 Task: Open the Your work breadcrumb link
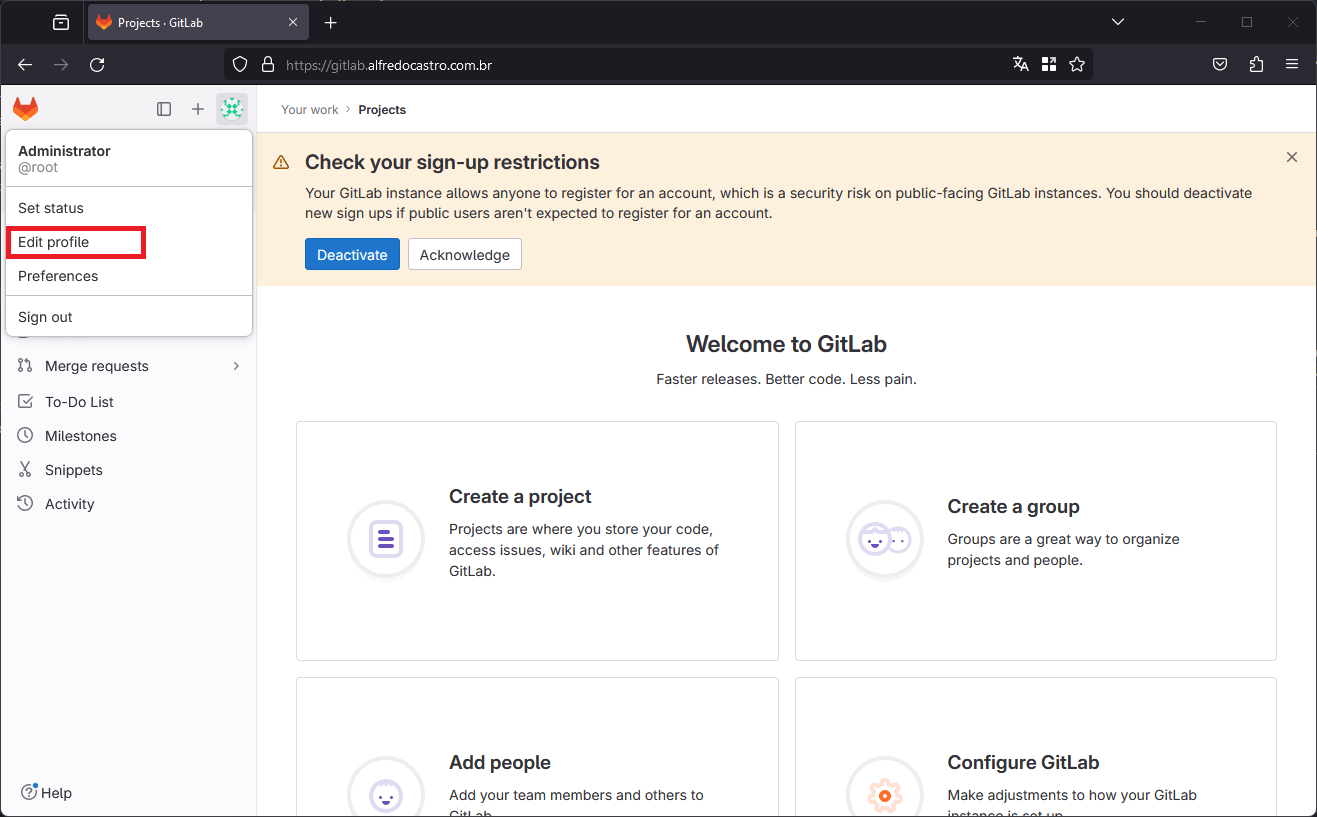point(310,110)
